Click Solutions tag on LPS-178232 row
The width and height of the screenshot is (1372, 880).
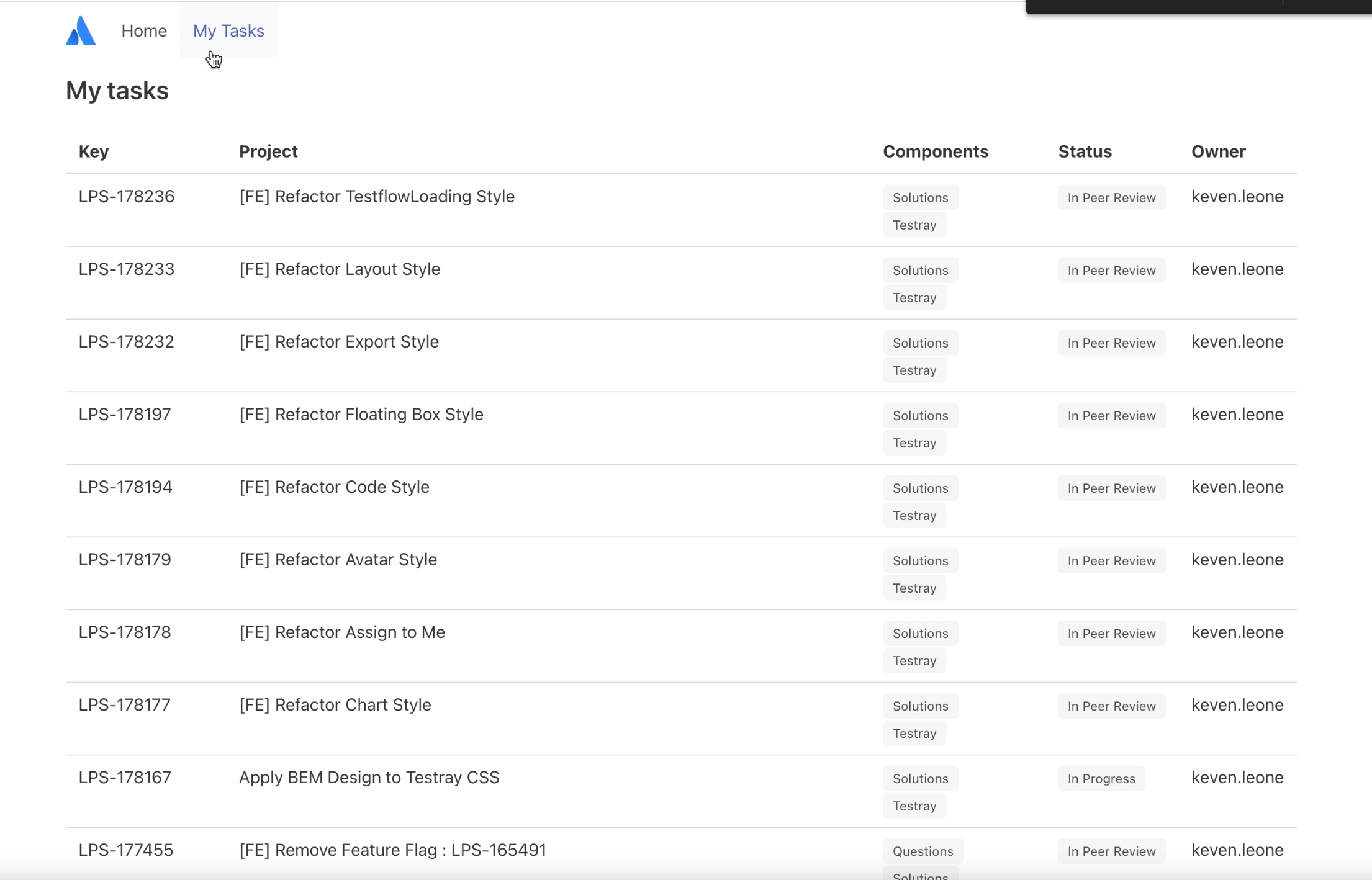click(920, 343)
